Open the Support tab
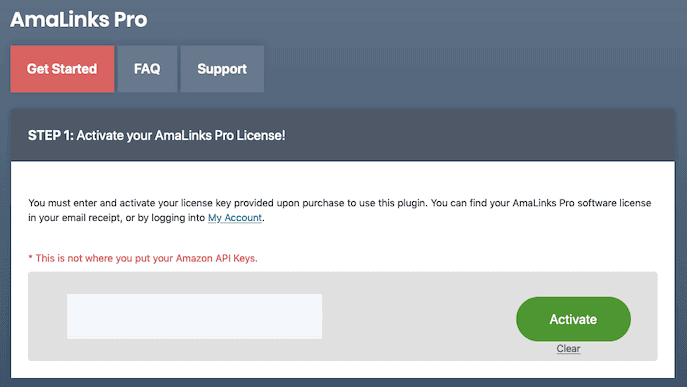Image resolution: width=687 pixels, height=387 pixels. pyautogui.click(x=222, y=69)
